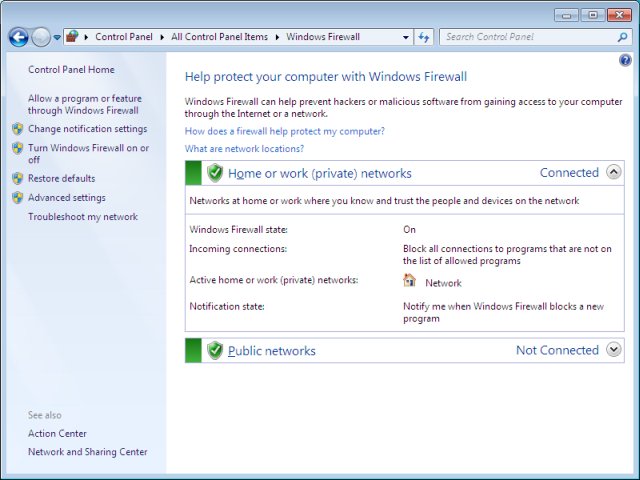This screenshot has height=480, width=640.
Task: Click the Back navigation arrow button
Action: pos(19,38)
